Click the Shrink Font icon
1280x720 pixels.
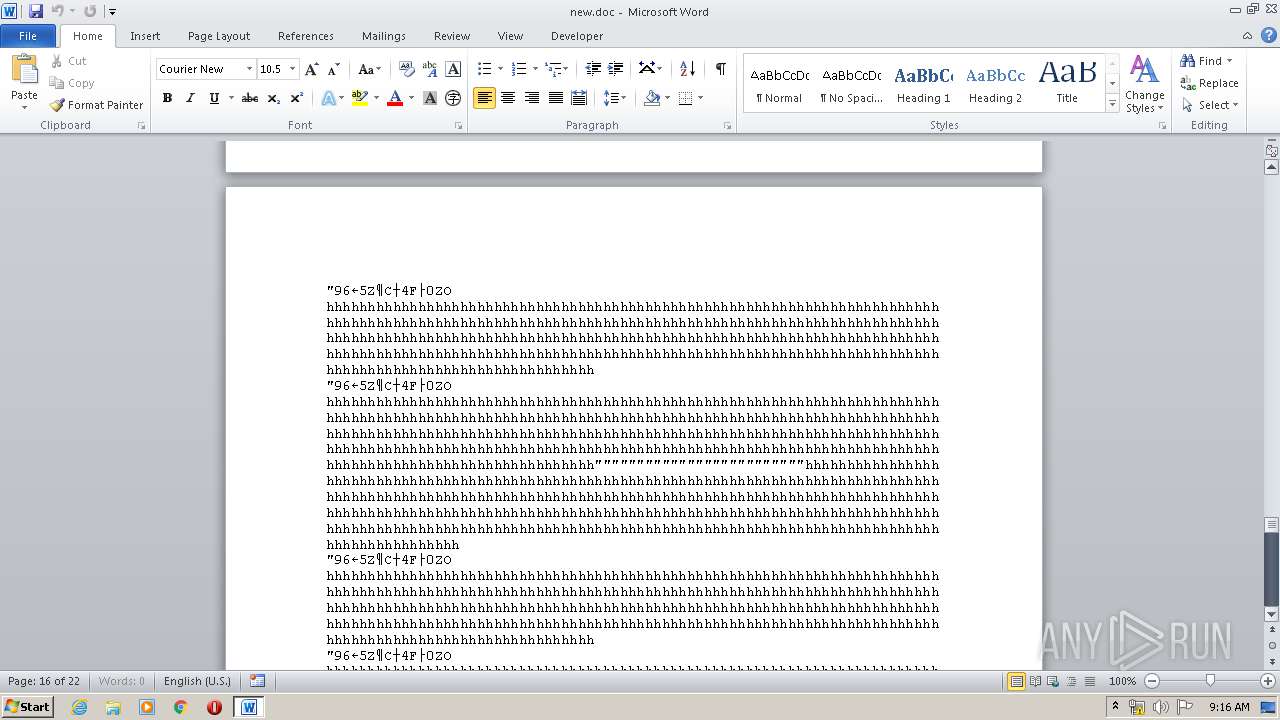tap(334, 69)
